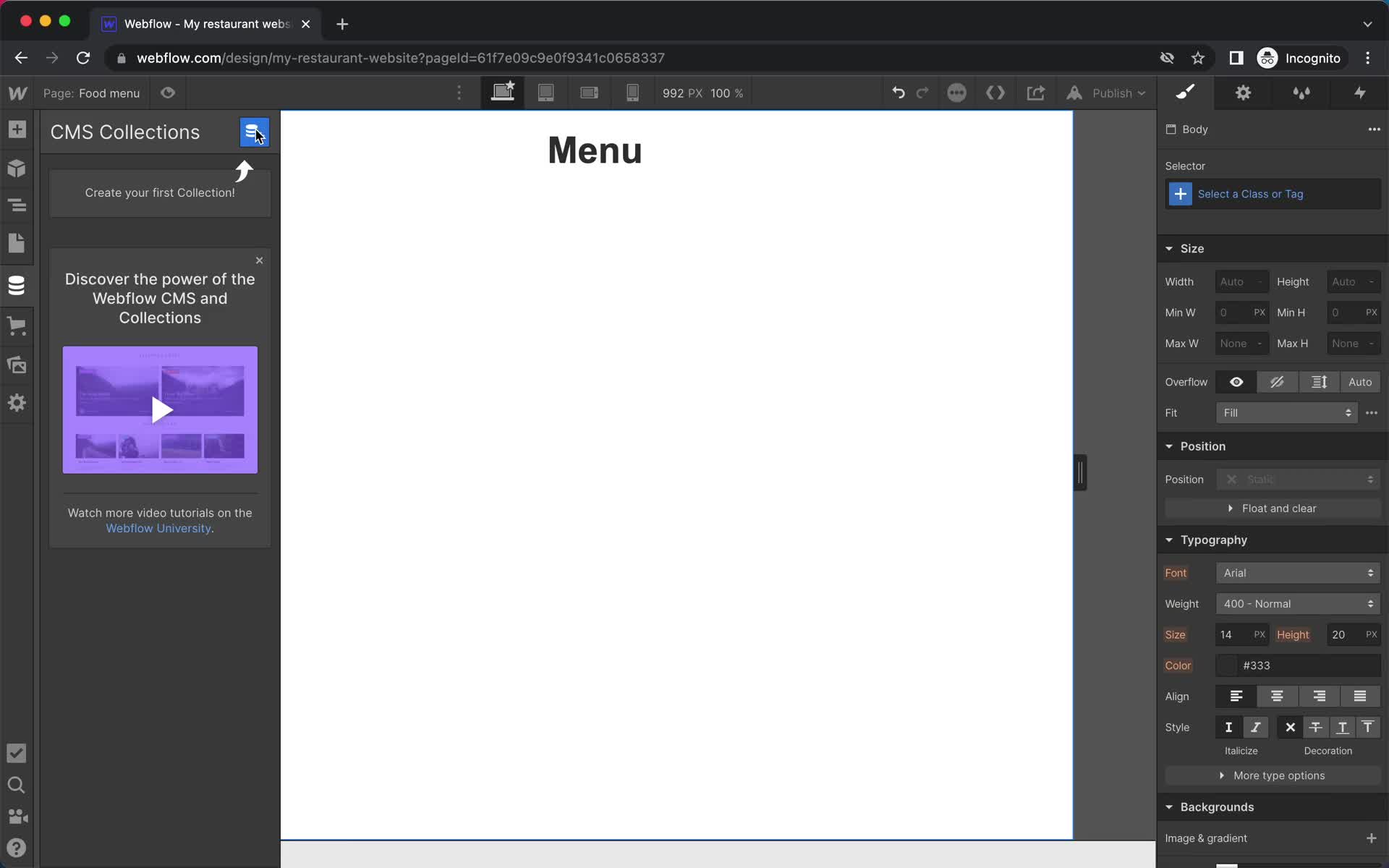Viewport: 1389px width, 868px height.
Task: Open the Page: Food menu switcher
Action: 91,93
